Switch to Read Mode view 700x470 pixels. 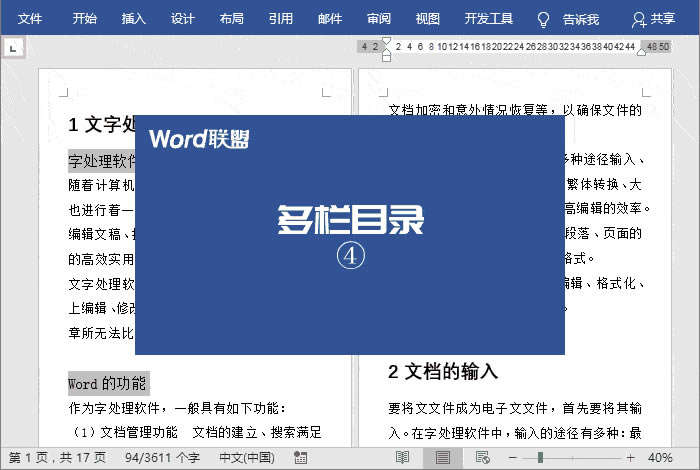(402, 458)
